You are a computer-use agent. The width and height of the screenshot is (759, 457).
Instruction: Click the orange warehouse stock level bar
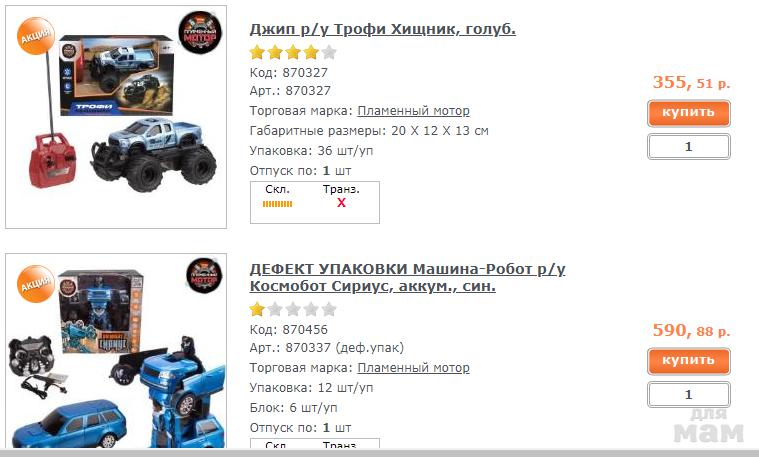(277, 204)
